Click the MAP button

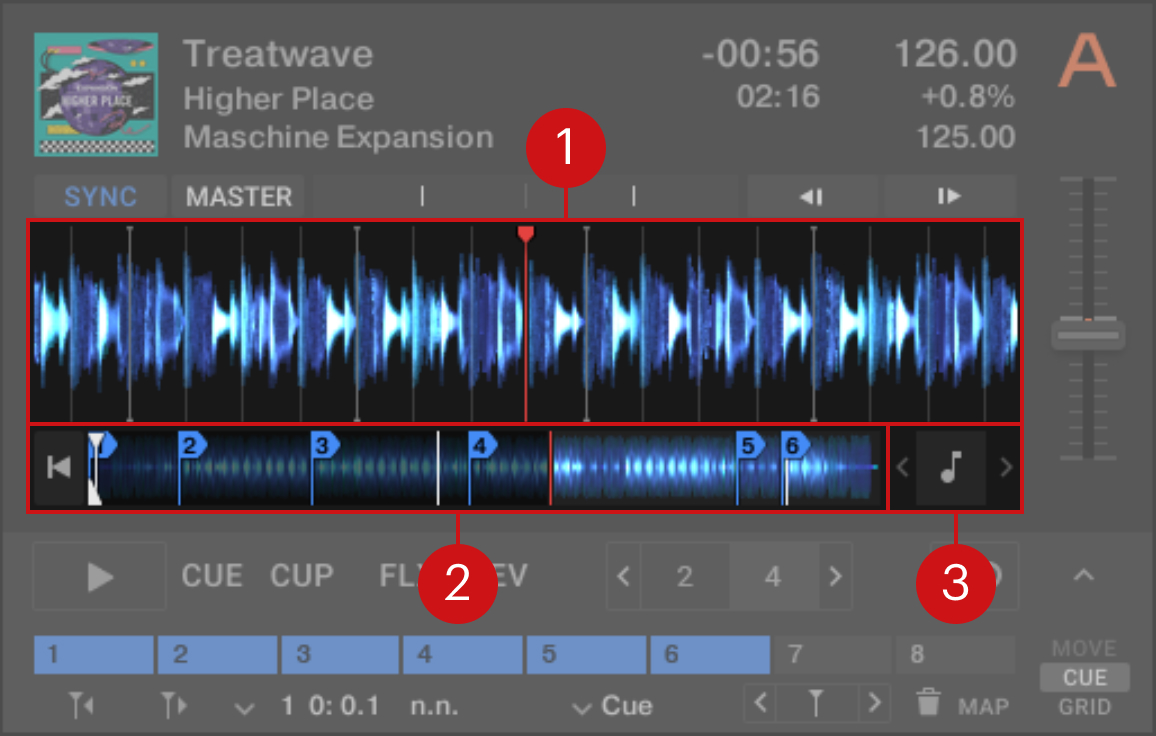point(983,707)
